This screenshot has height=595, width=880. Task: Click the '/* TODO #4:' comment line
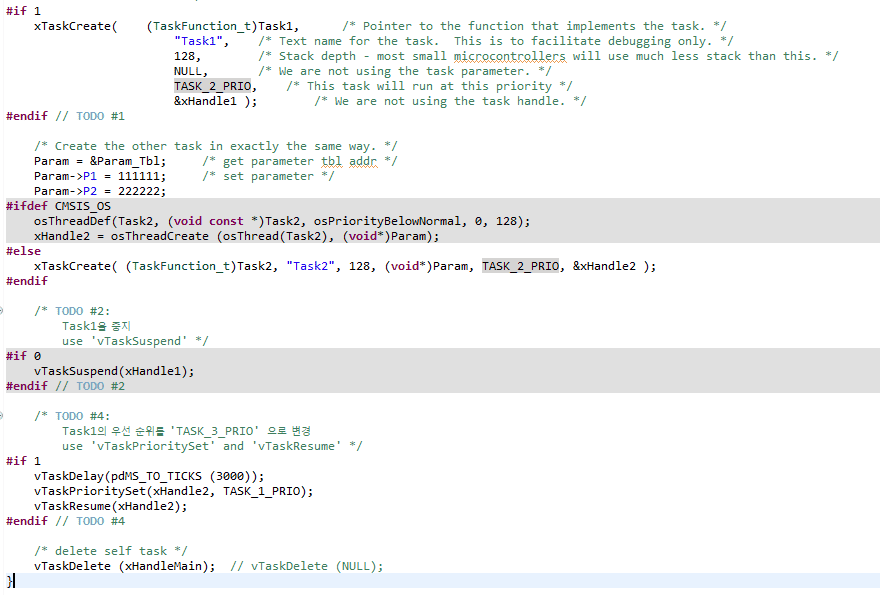pyautogui.click(x=72, y=416)
